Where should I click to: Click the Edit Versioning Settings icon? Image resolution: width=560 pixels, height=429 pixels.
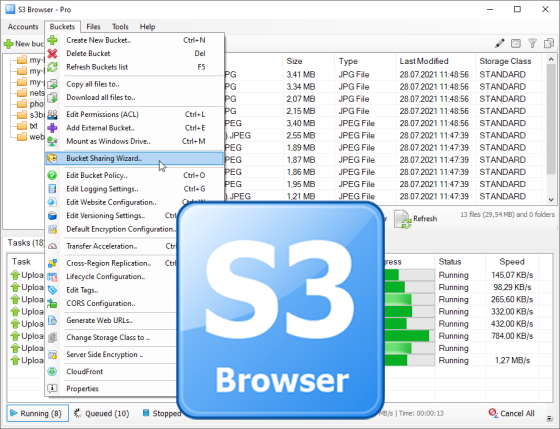coord(52,216)
